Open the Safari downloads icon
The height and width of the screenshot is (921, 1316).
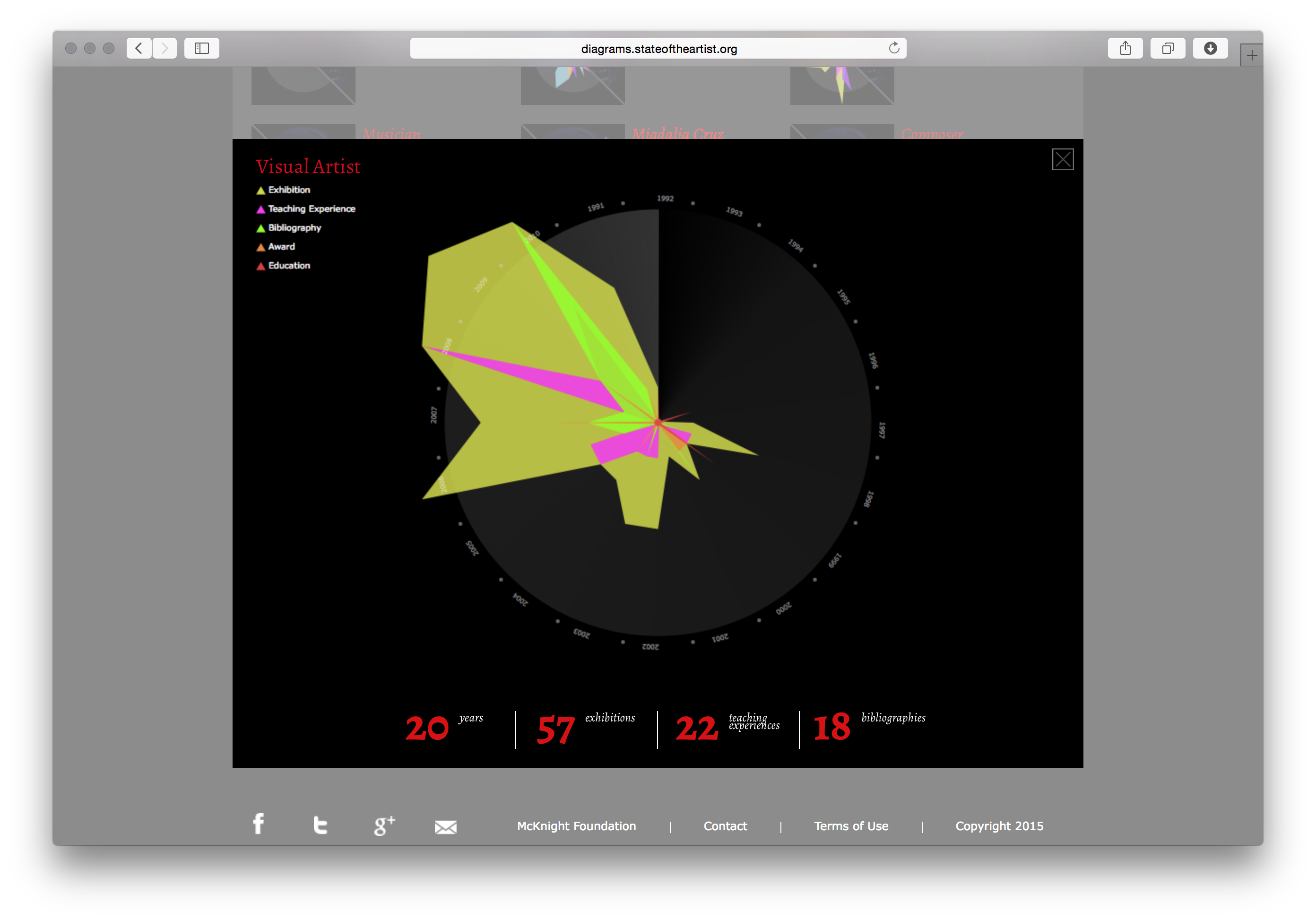pos(1210,48)
